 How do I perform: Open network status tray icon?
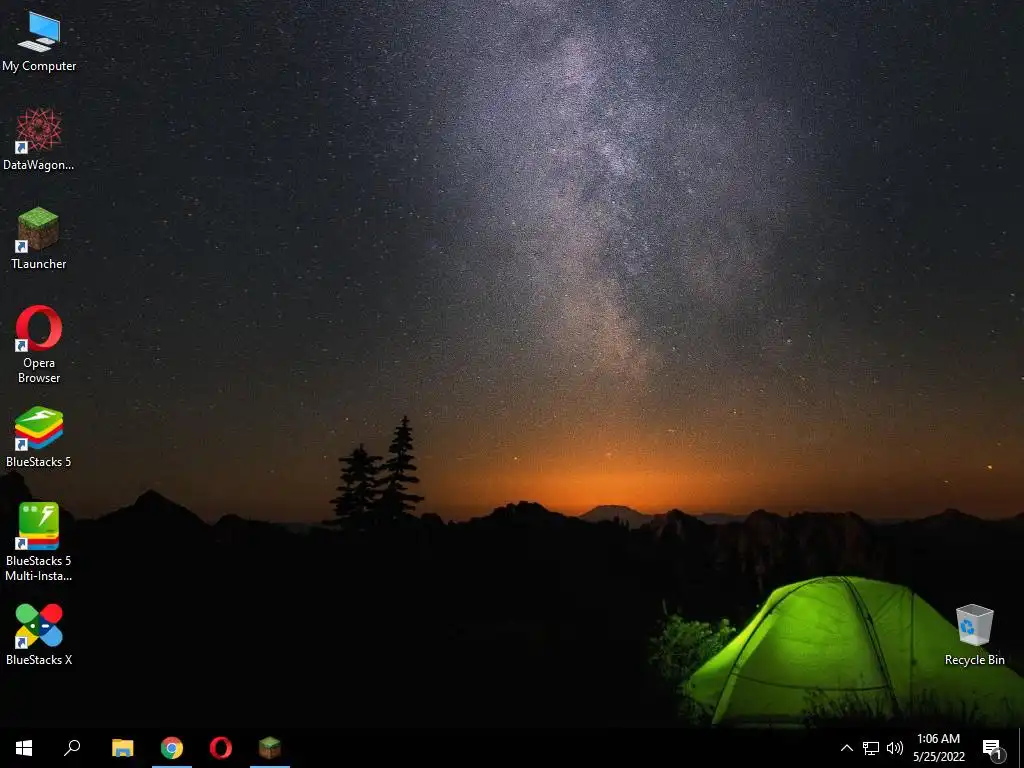[871, 748]
